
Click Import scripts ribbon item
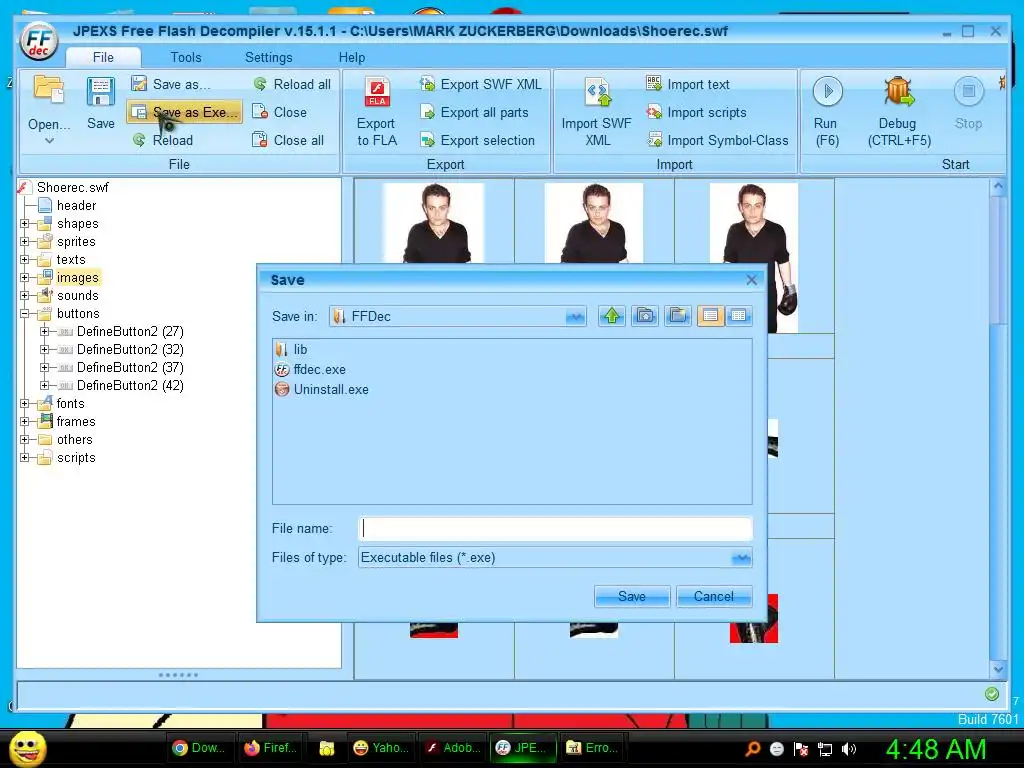pos(696,112)
